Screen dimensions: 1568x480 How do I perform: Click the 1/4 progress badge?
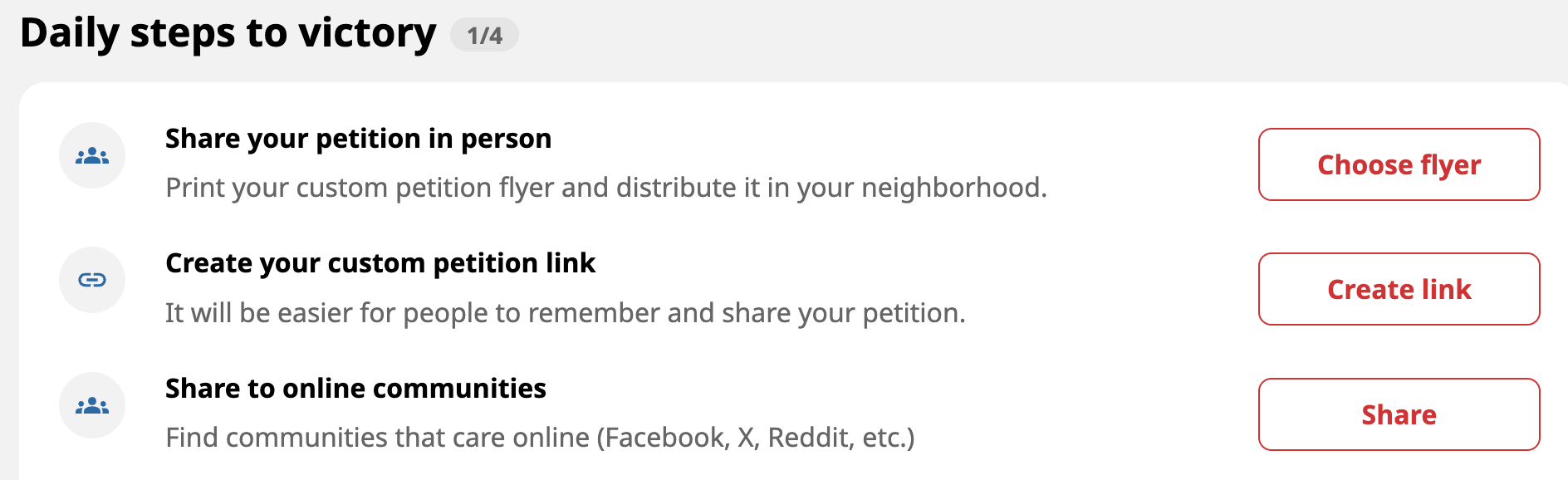484,35
